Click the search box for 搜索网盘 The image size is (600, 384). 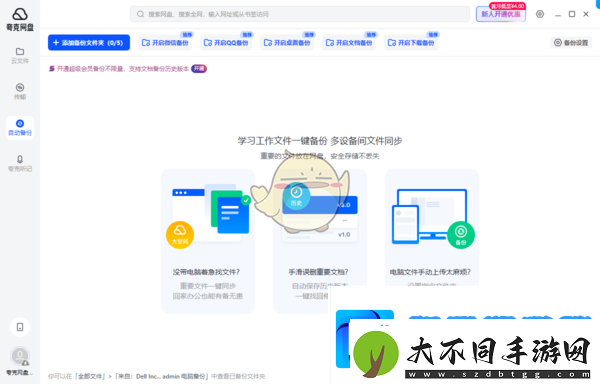[300, 14]
